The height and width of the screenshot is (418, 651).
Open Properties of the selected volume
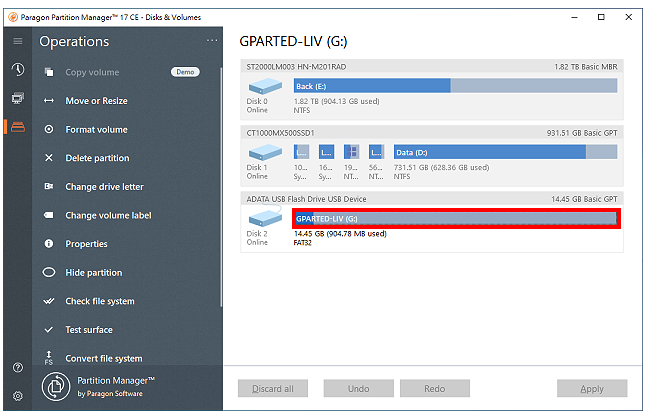point(86,244)
